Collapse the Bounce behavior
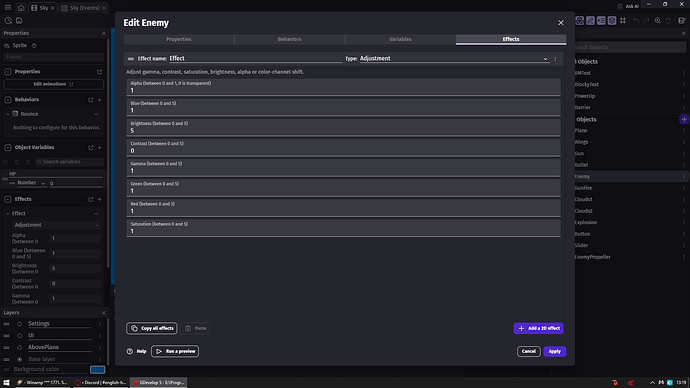This screenshot has width=690, height=388. pyautogui.click(x=7, y=114)
